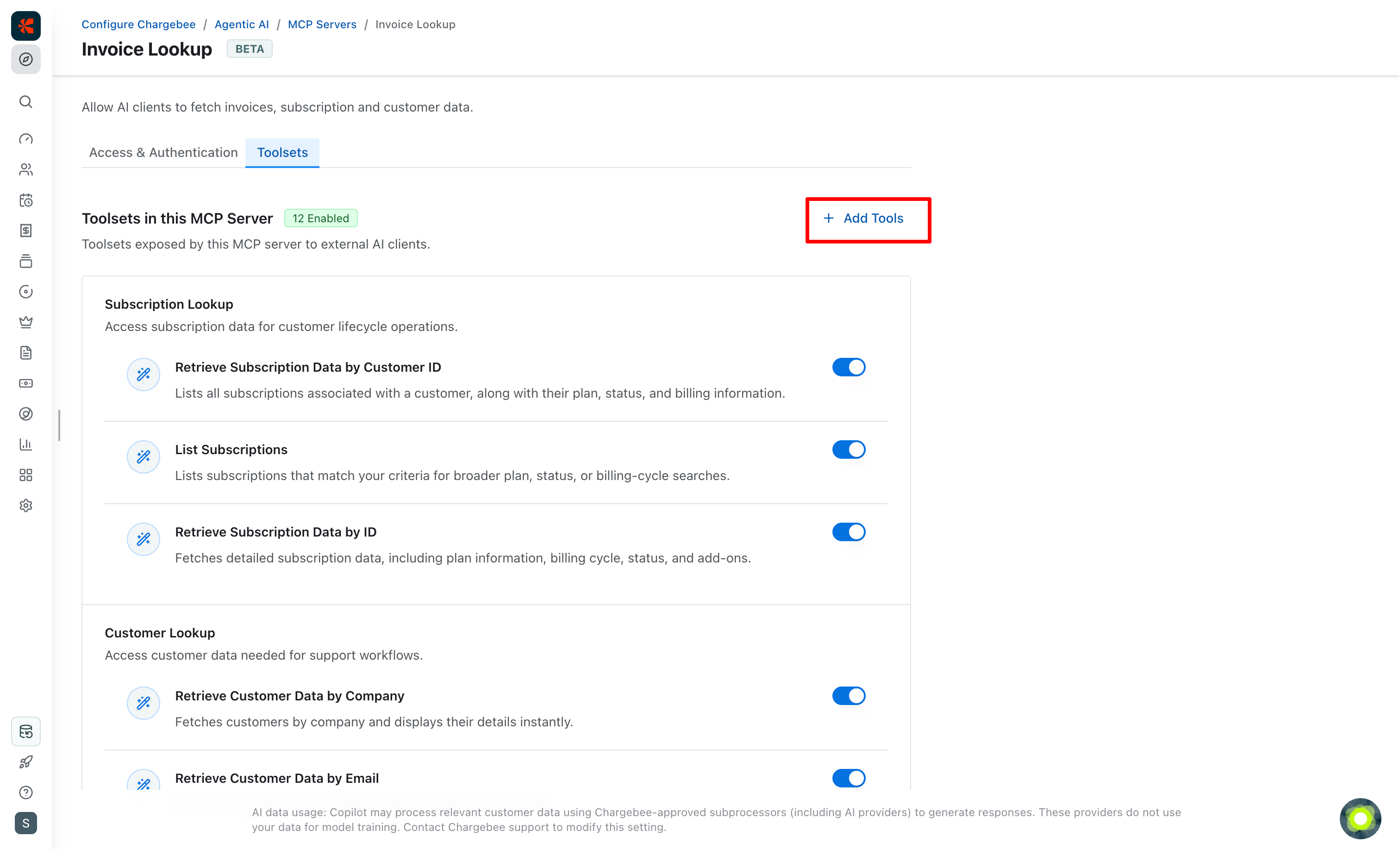Click the BETA badge
This screenshot has height=849, width=1400.
click(250, 49)
